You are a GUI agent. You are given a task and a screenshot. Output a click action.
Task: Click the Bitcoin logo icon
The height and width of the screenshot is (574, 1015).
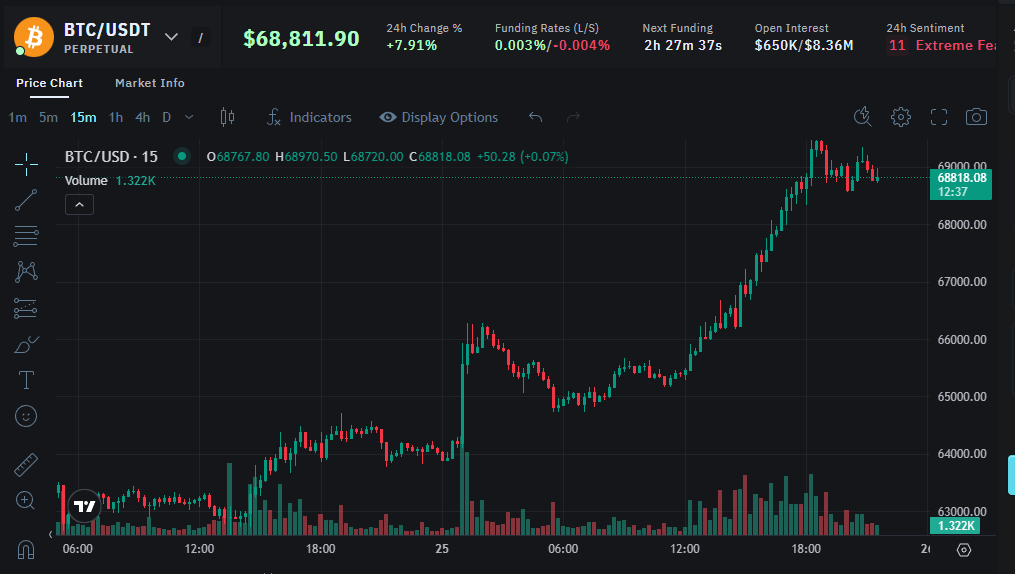(x=34, y=37)
